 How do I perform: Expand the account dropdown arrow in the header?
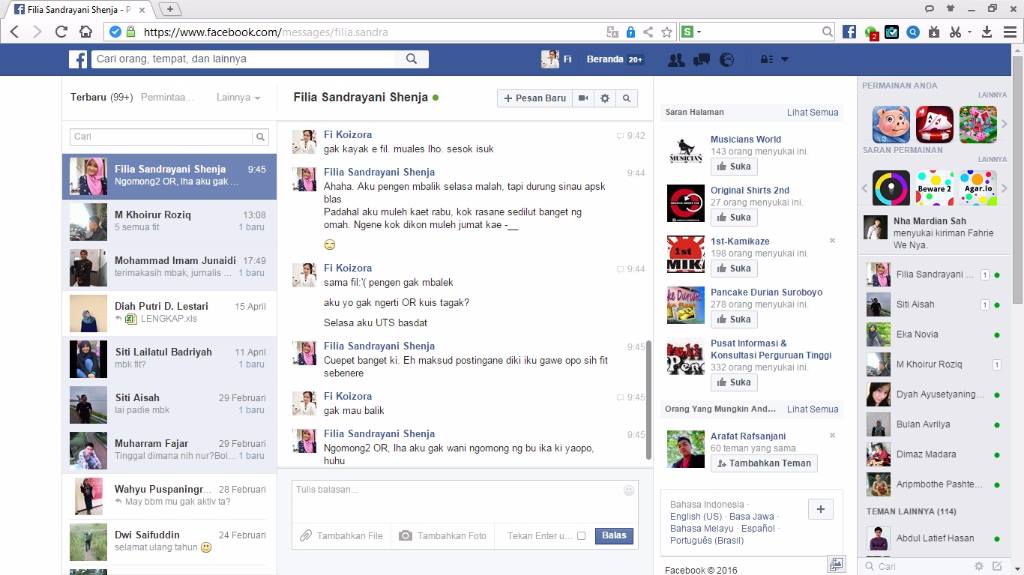(x=785, y=59)
